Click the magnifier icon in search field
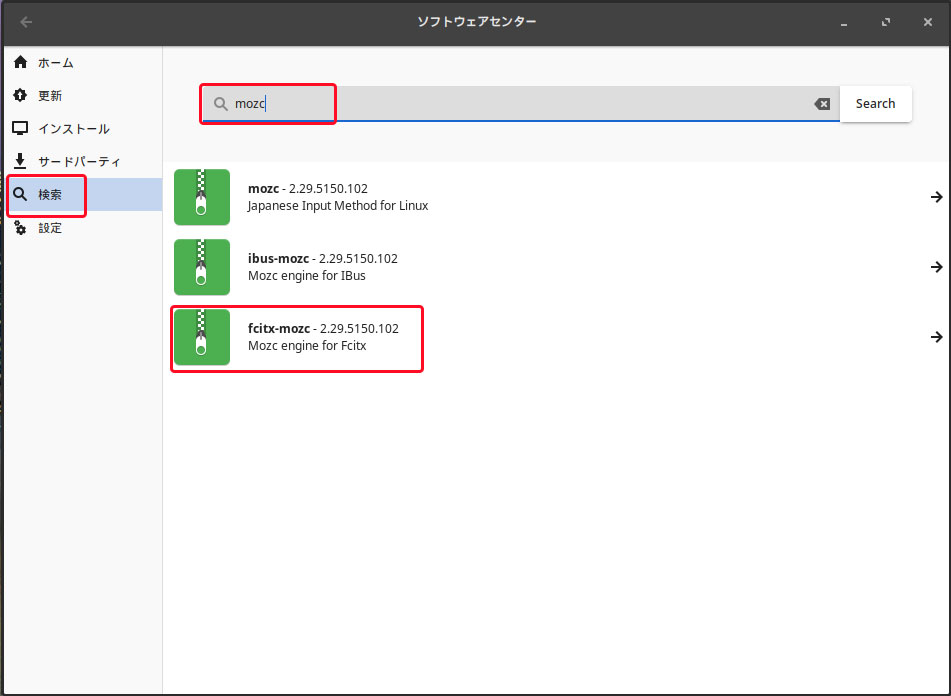The width and height of the screenshot is (951, 696). pyautogui.click(x=220, y=104)
